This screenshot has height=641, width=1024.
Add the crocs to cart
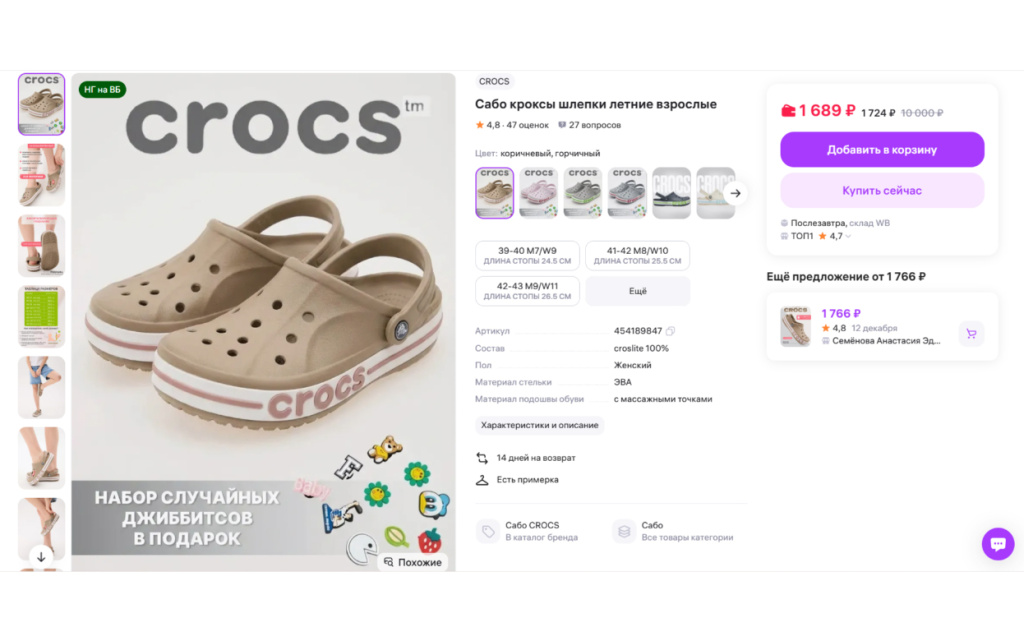882,149
